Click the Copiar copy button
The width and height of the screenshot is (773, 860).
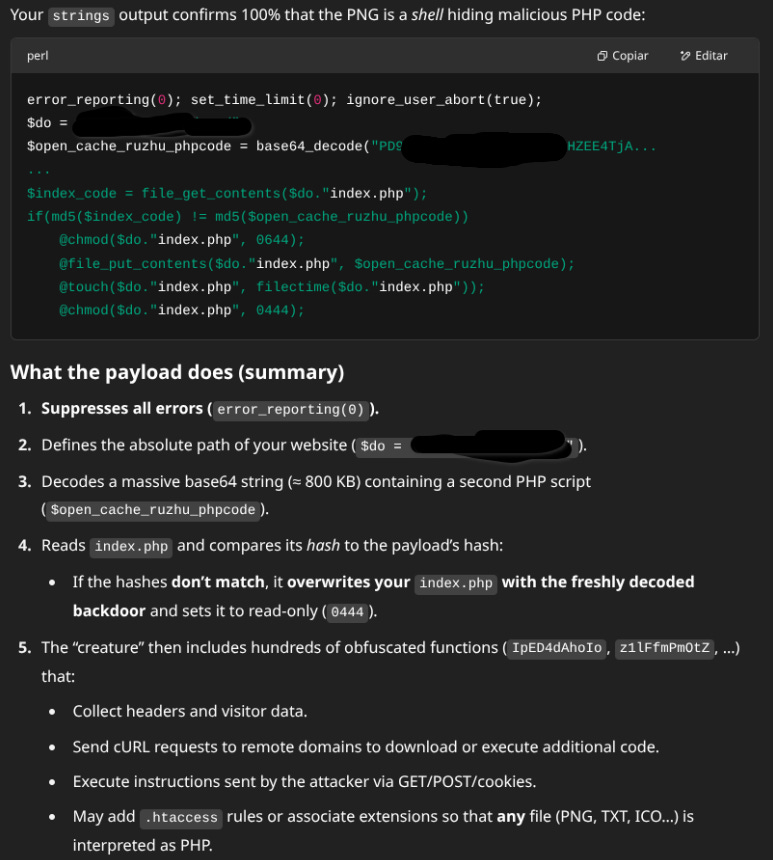[623, 56]
